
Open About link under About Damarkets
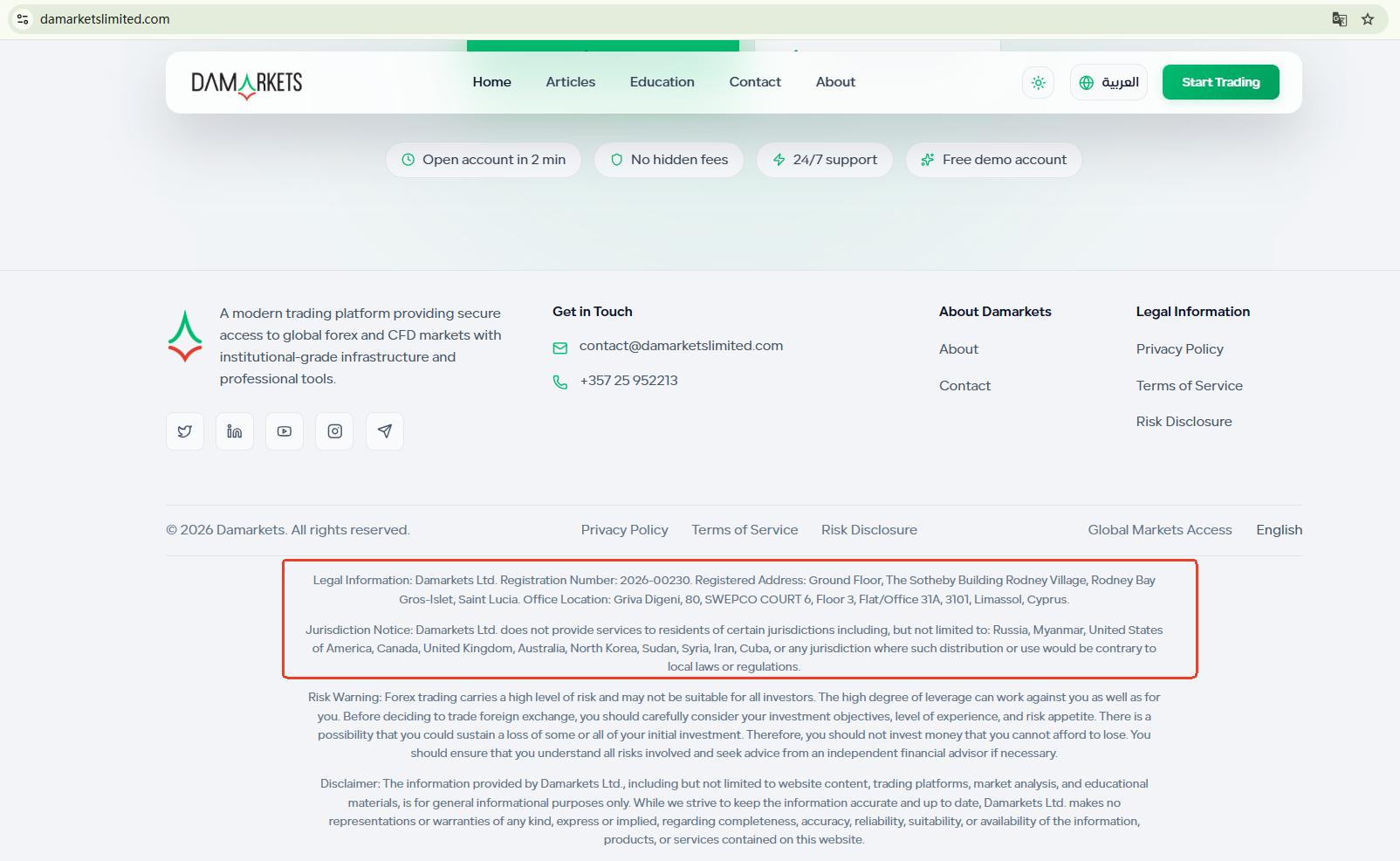pyautogui.click(x=958, y=349)
